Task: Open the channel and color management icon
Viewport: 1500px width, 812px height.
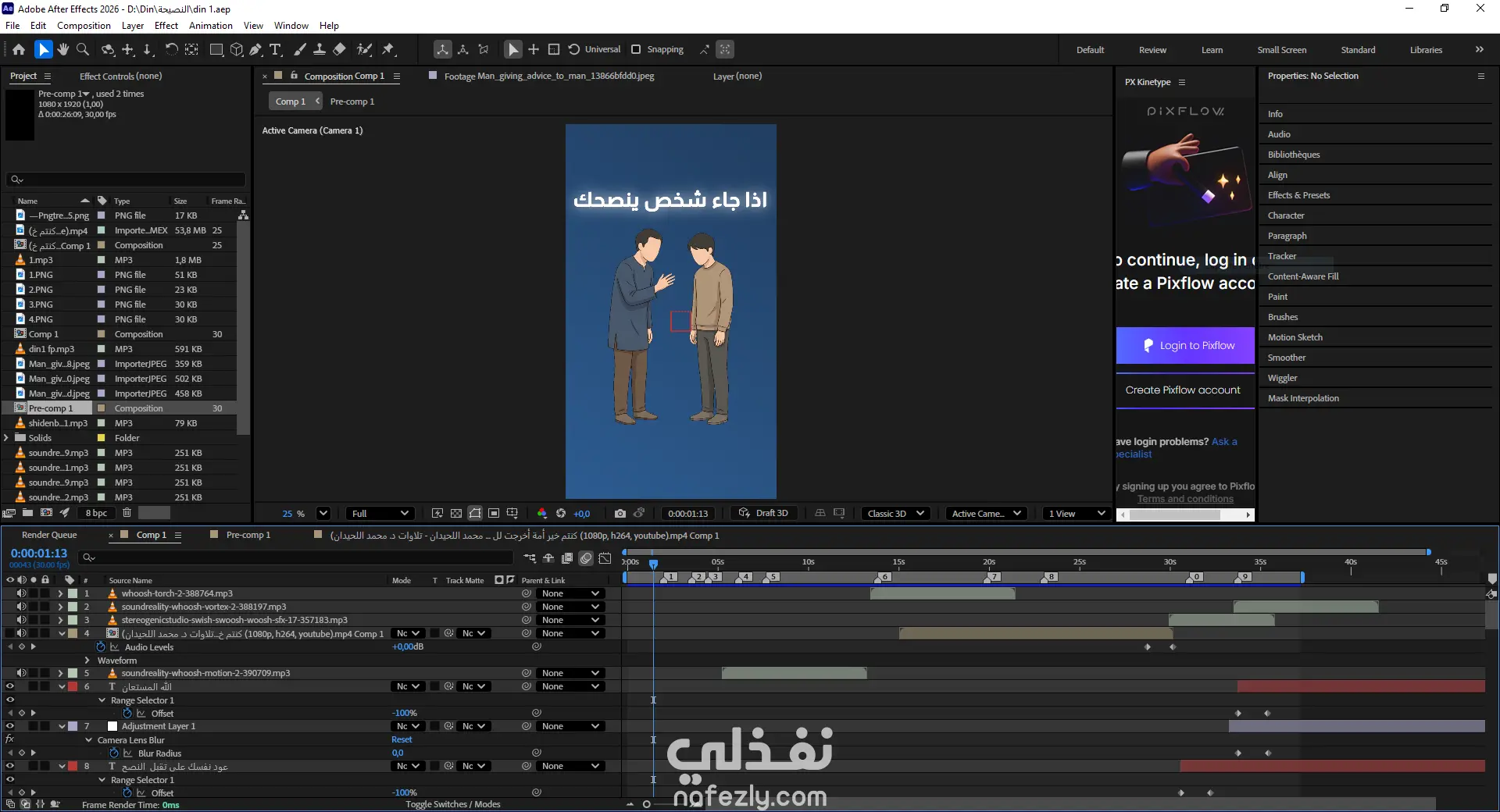Action: click(542, 513)
